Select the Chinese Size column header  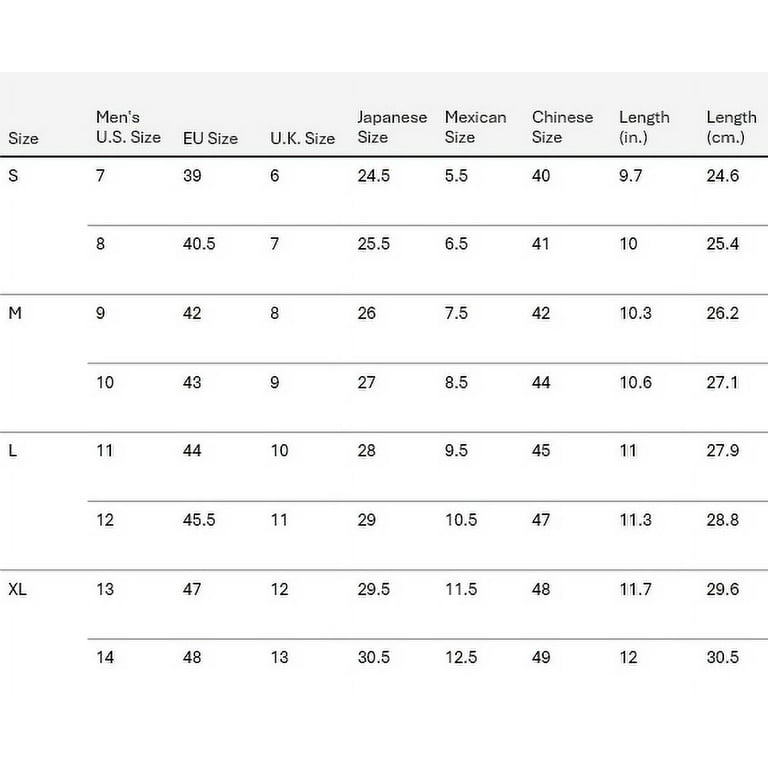click(563, 127)
